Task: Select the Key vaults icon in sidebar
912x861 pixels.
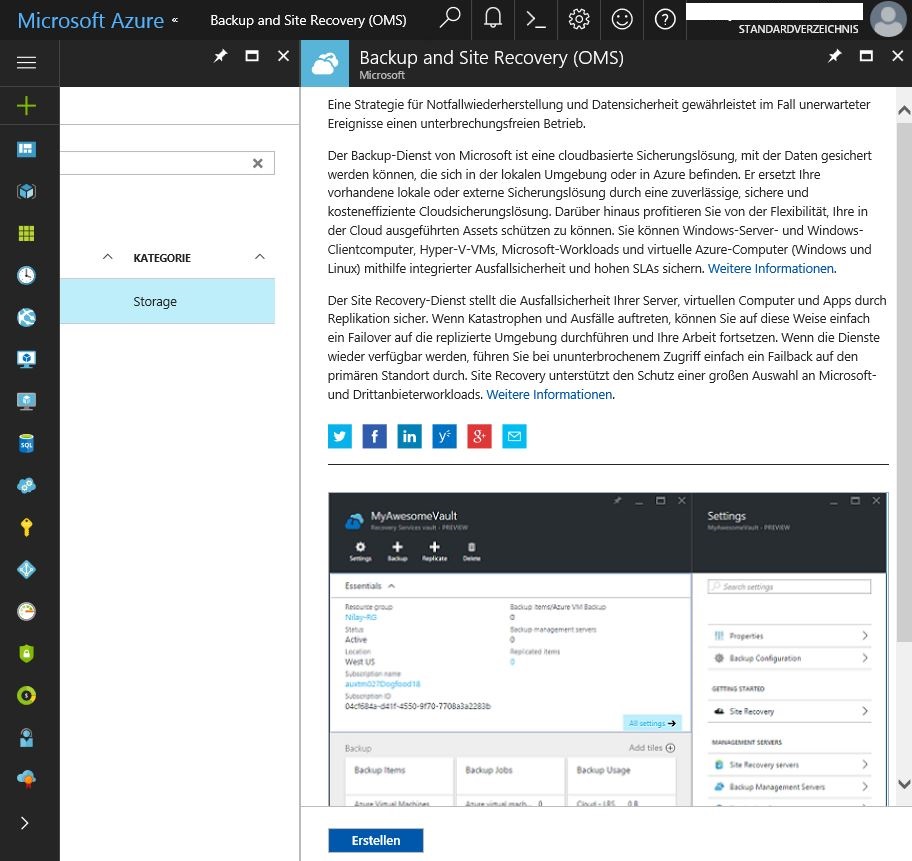Action: click(26, 527)
